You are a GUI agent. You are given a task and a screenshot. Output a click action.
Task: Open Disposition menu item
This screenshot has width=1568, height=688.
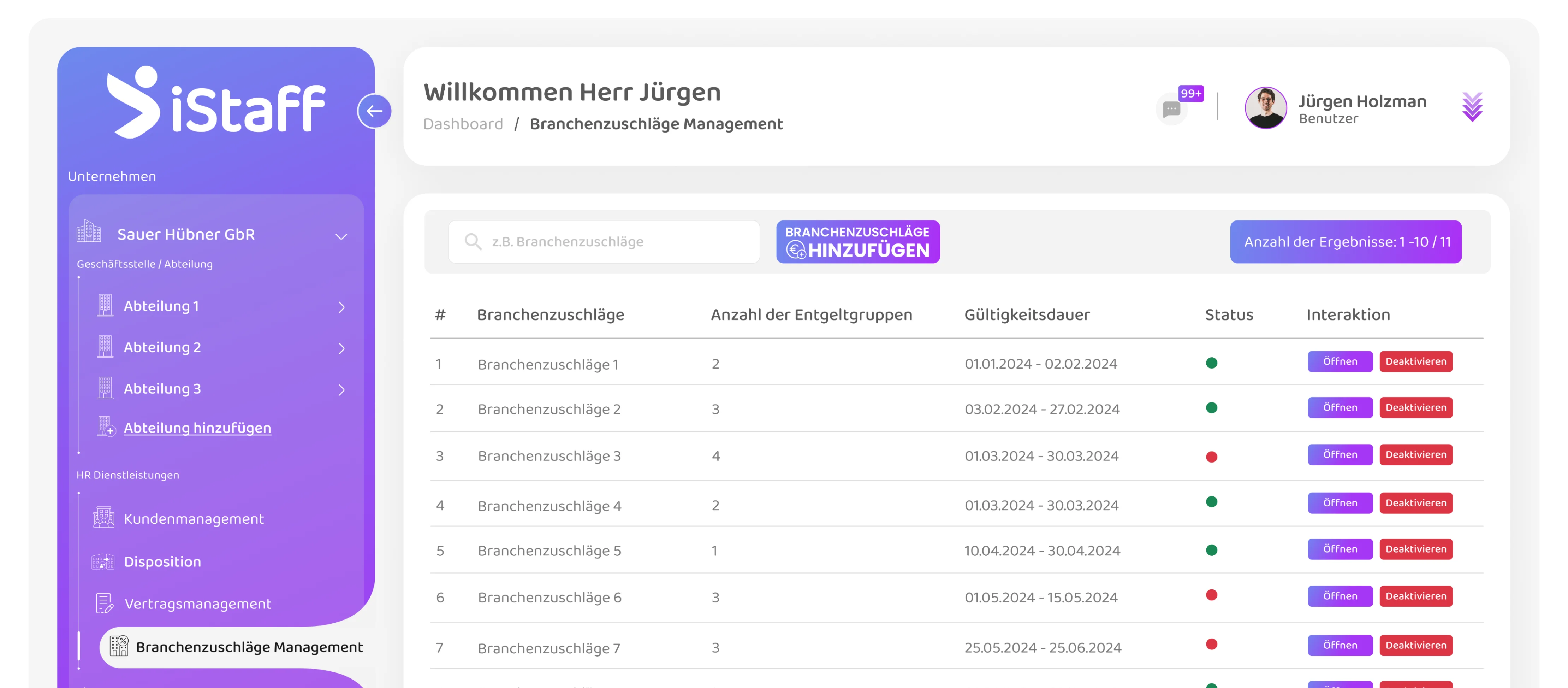click(x=162, y=561)
